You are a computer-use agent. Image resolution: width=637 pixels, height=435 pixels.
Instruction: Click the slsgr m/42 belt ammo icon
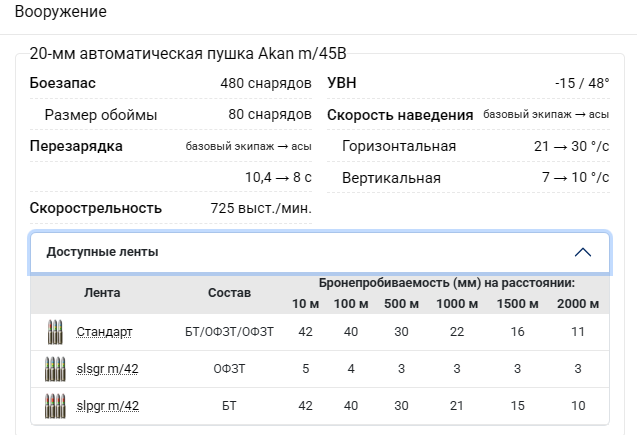pyautogui.click(x=54, y=369)
